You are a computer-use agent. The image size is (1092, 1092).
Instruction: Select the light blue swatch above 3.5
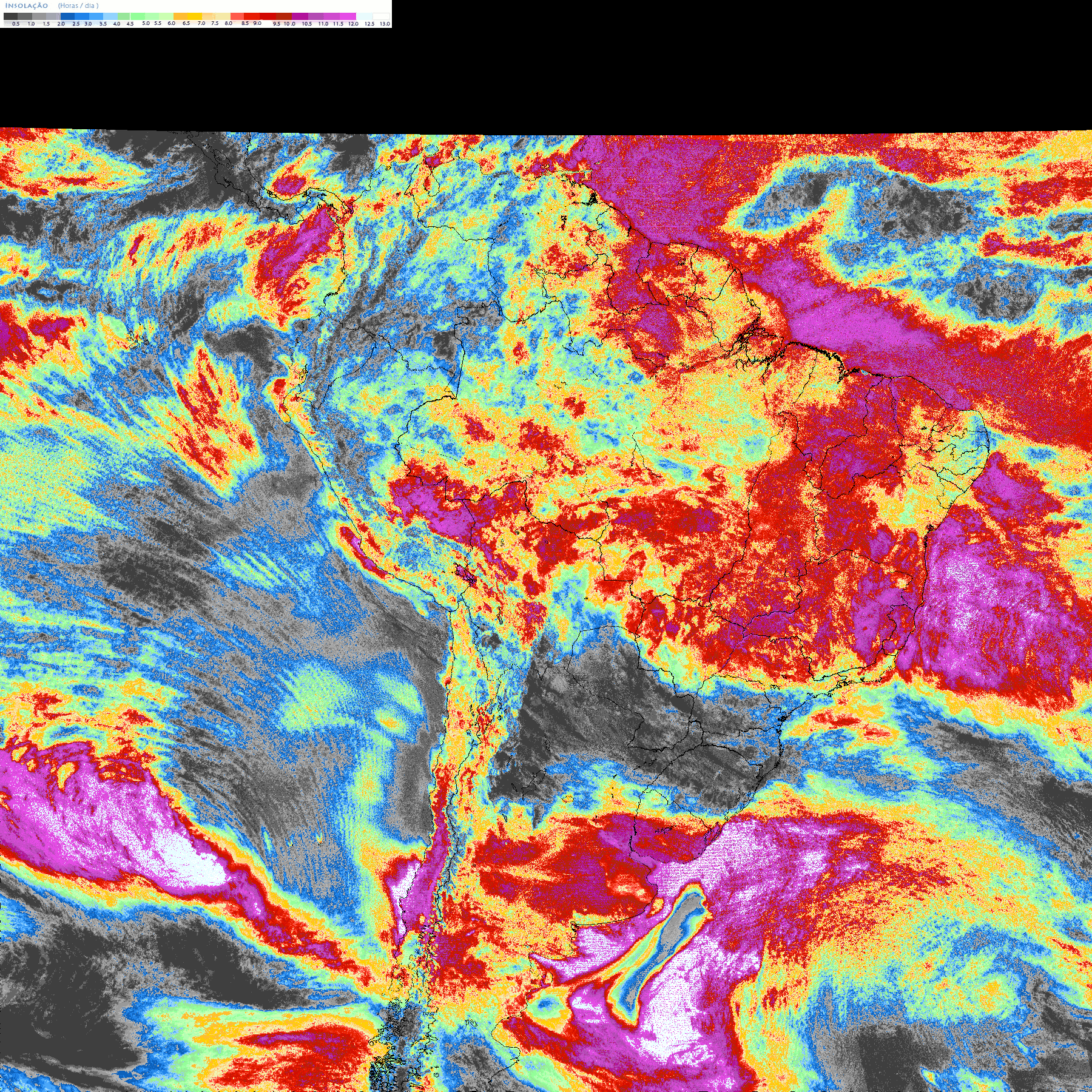point(110,16)
